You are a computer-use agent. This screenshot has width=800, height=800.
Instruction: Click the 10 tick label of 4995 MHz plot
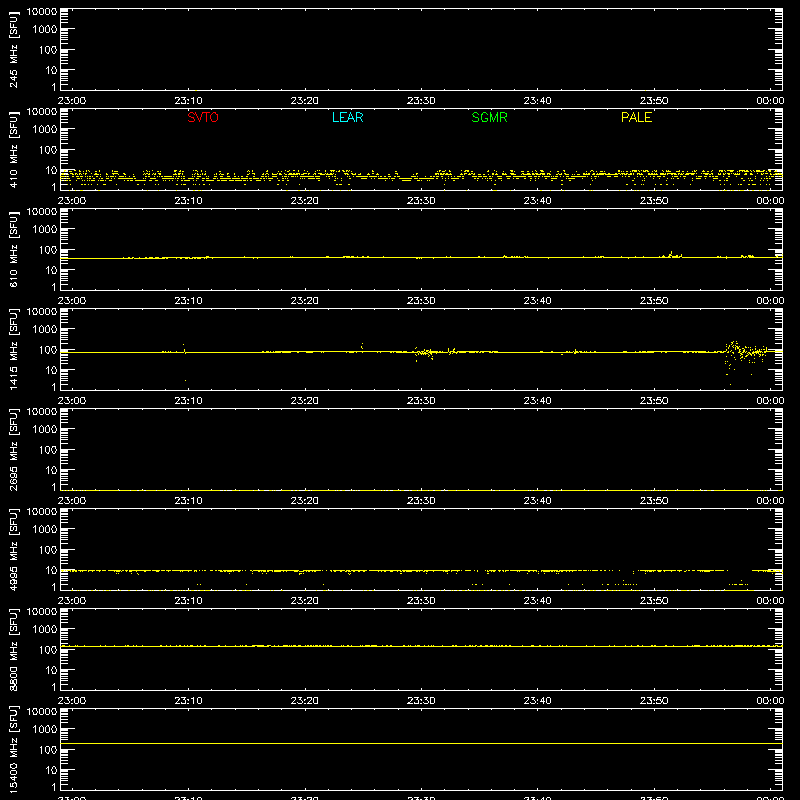coord(52,570)
